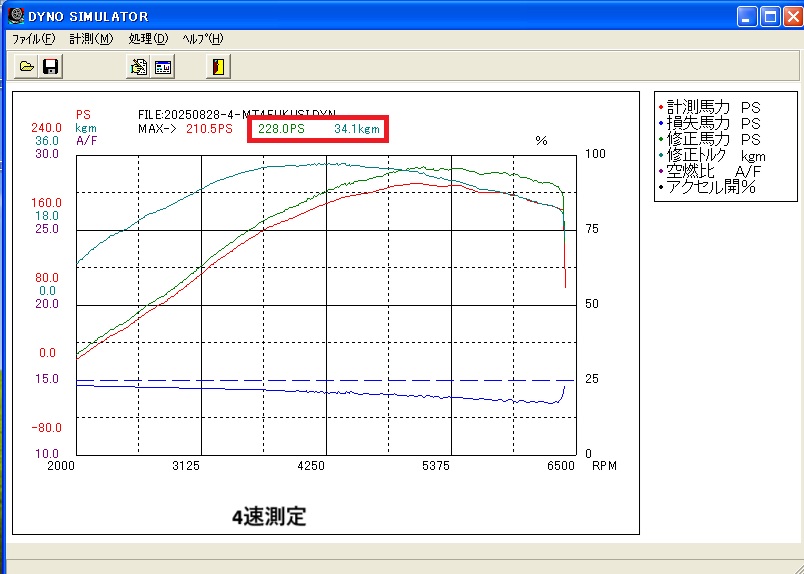Click the highlighted 228.0PS max value
This screenshot has width=804, height=574.
[280, 129]
